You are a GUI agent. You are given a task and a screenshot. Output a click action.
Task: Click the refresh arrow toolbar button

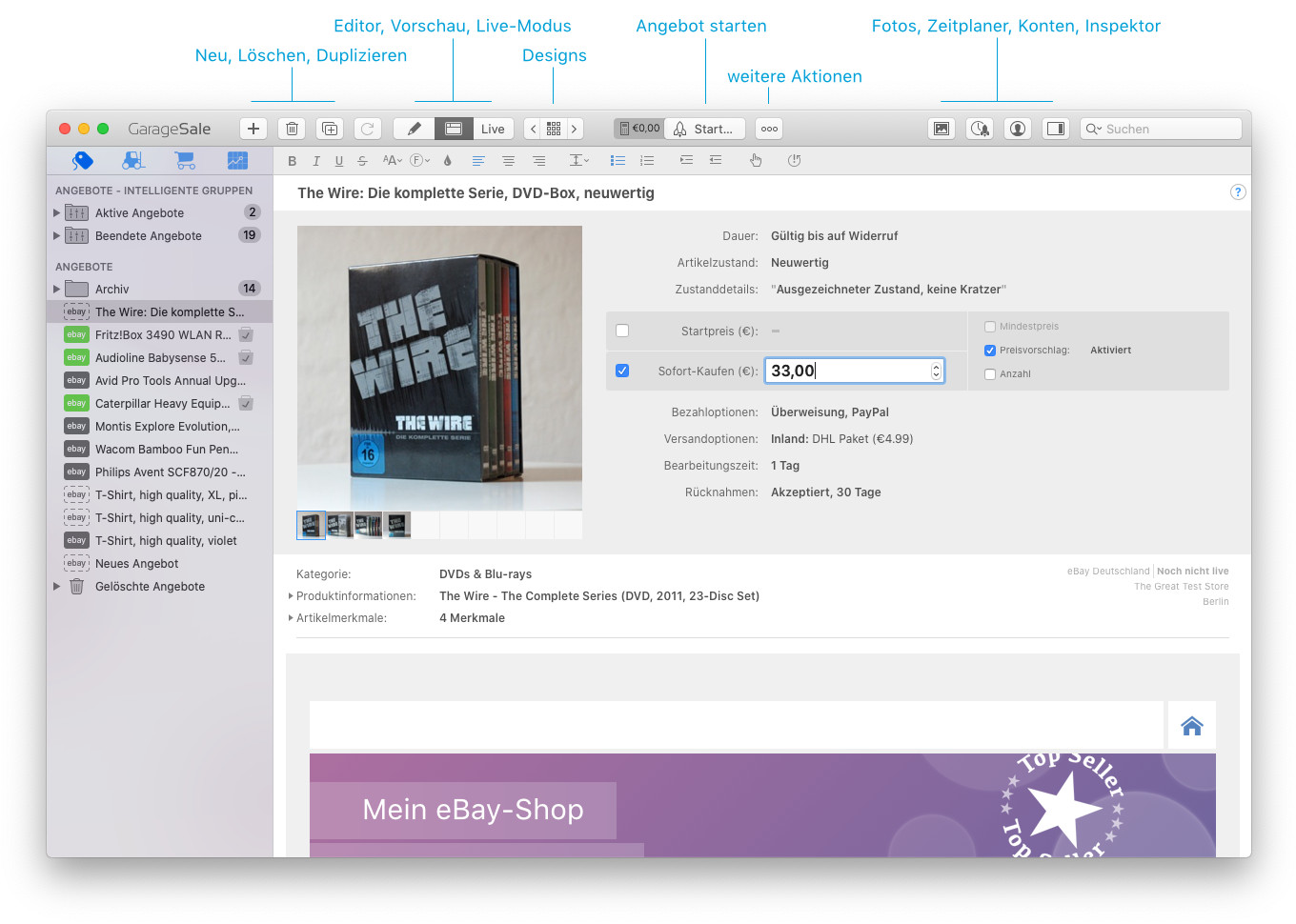click(368, 129)
